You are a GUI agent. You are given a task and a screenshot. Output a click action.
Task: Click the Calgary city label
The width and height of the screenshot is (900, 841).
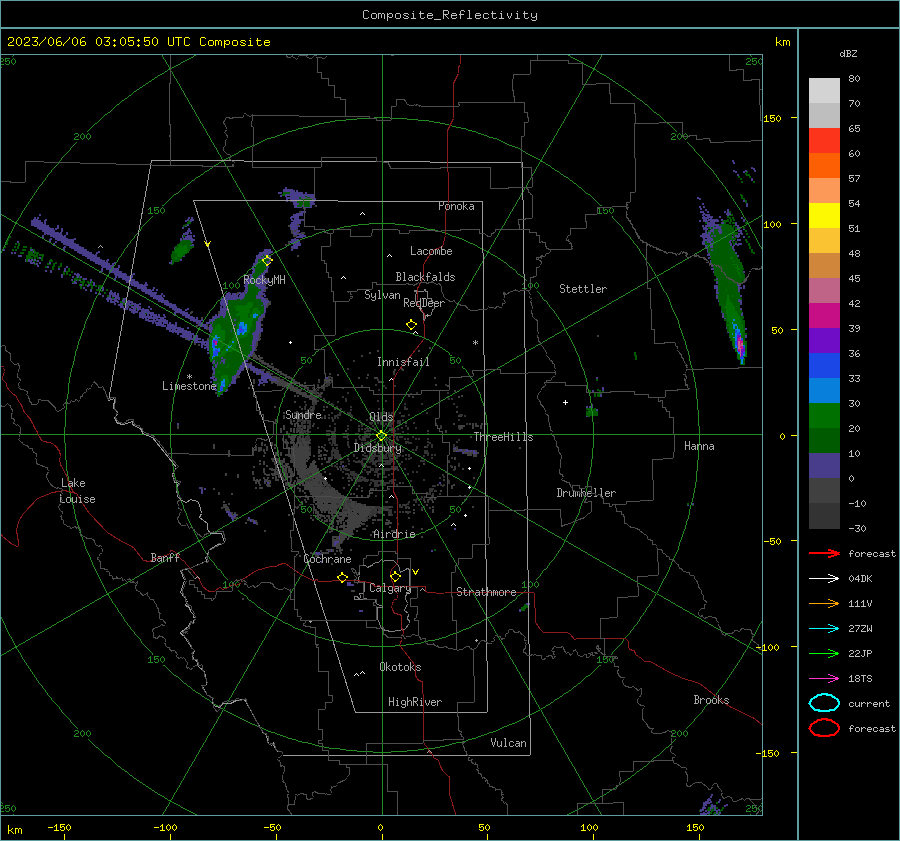[390, 588]
